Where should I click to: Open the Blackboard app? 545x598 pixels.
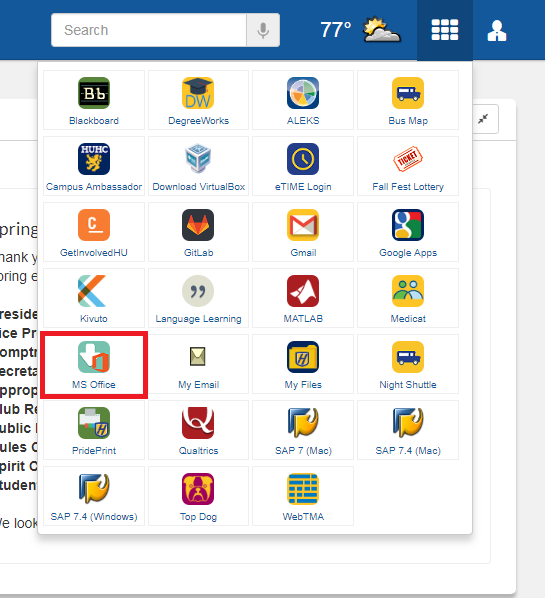pyautogui.click(x=94, y=100)
